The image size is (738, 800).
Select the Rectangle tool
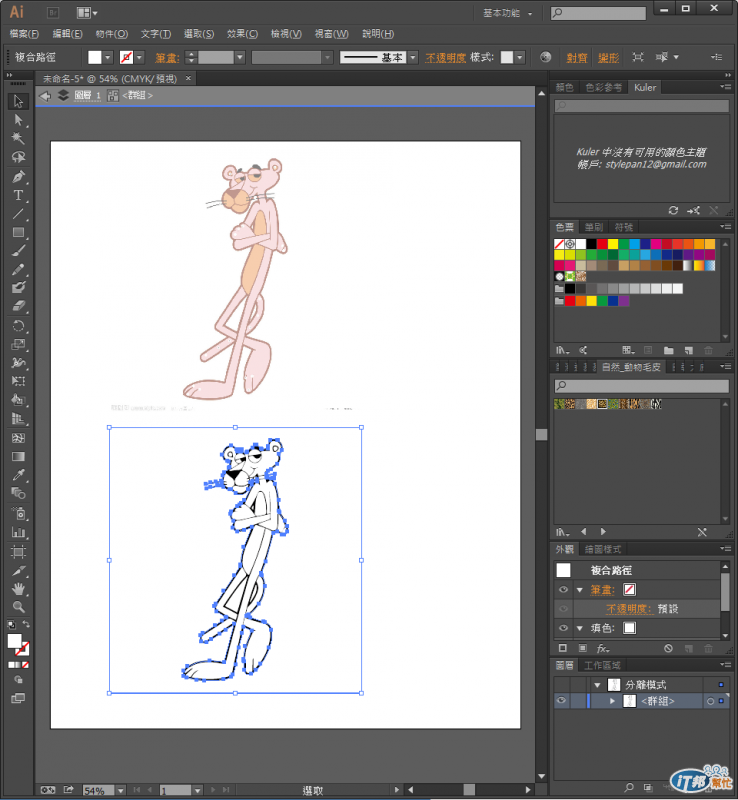pos(18,233)
